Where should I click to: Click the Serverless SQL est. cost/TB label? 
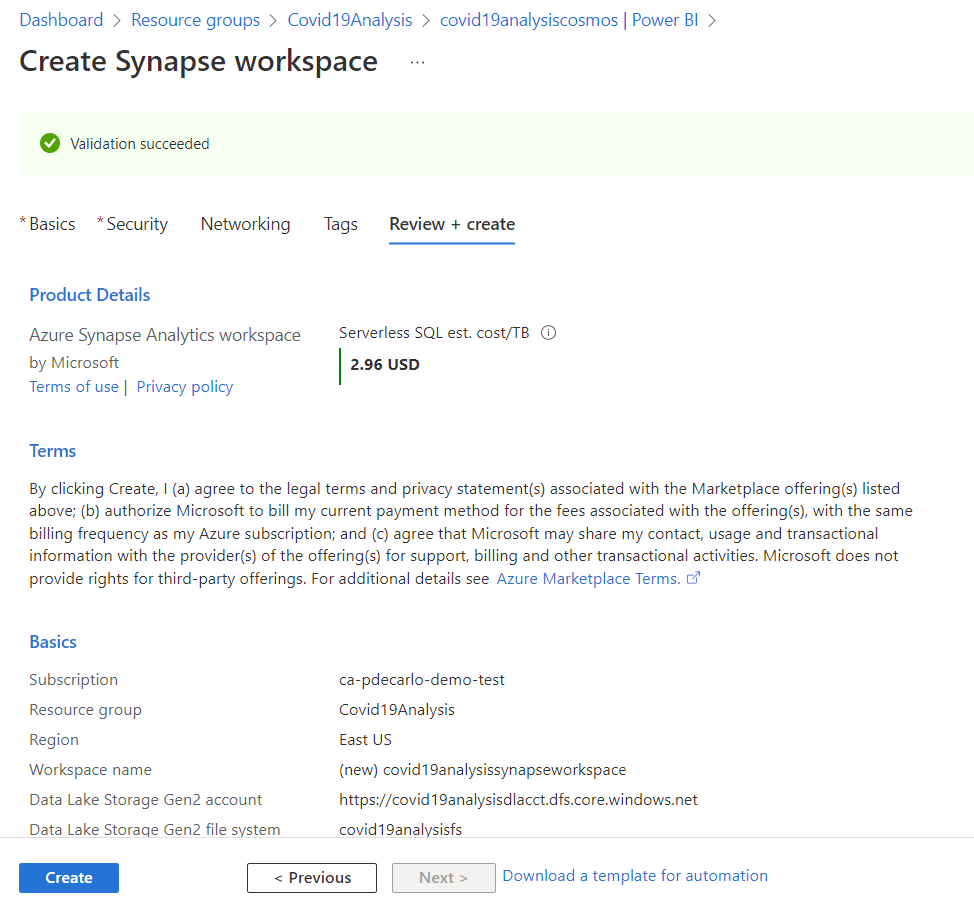pos(434,333)
